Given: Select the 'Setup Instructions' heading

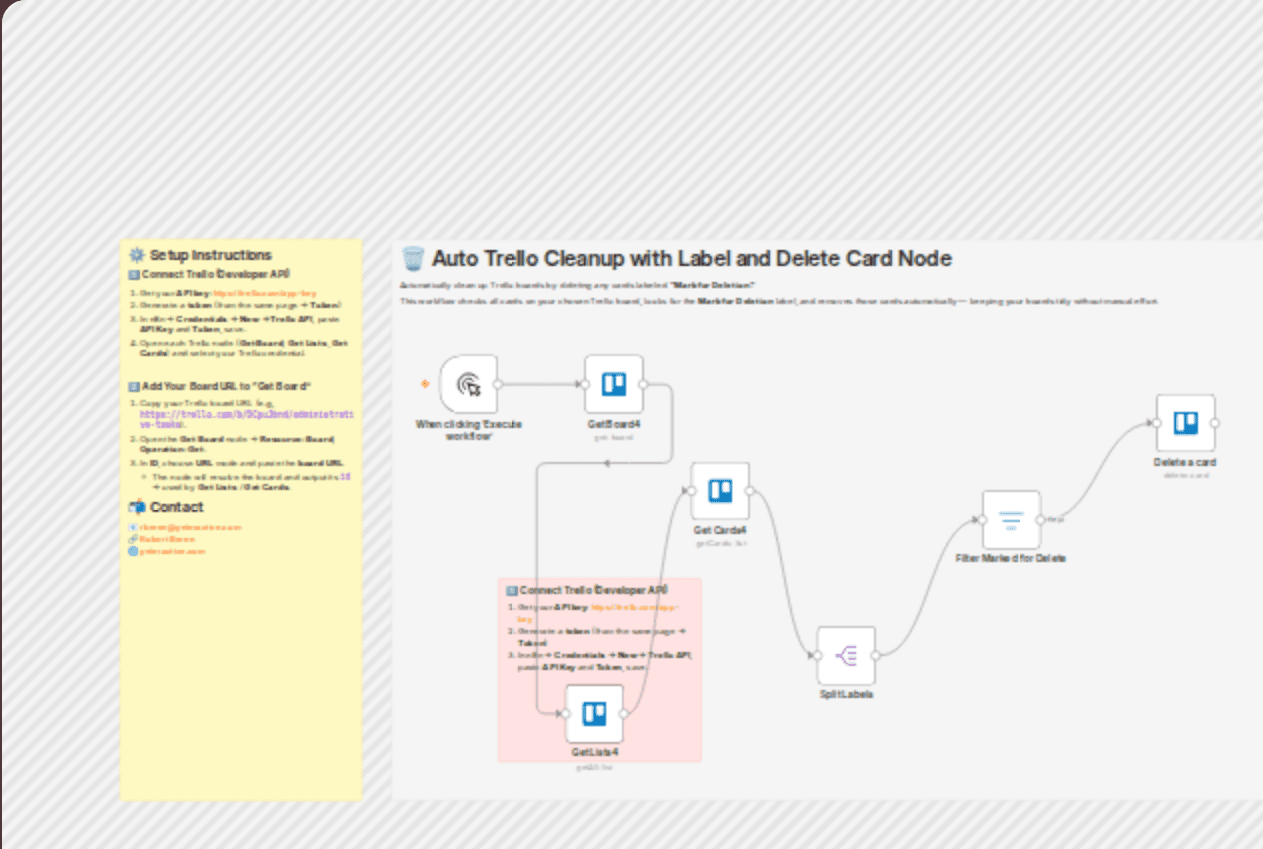Looking at the screenshot, I should coord(211,255).
